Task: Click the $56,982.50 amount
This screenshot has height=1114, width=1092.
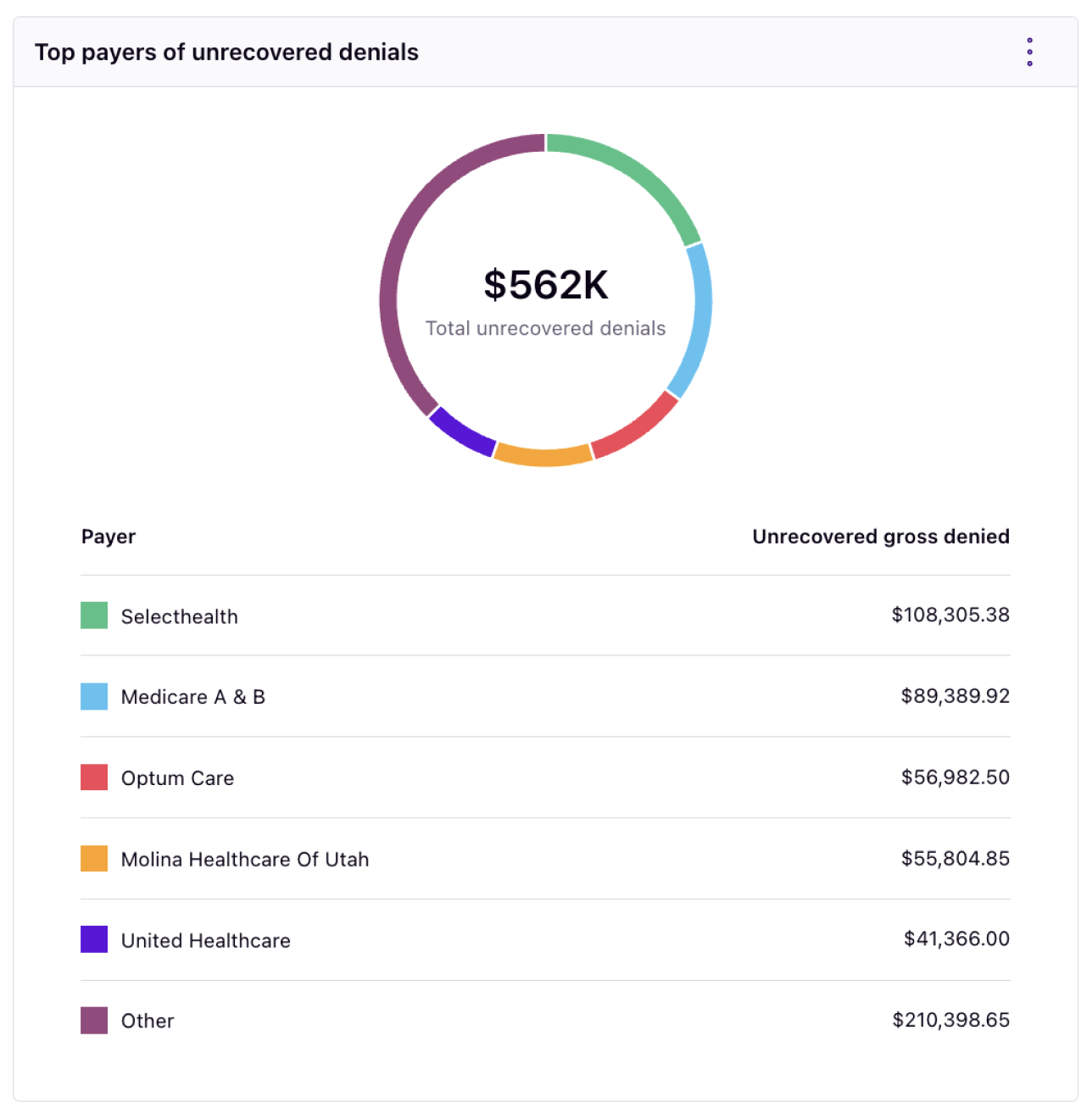Action: pyautogui.click(x=955, y=777)
